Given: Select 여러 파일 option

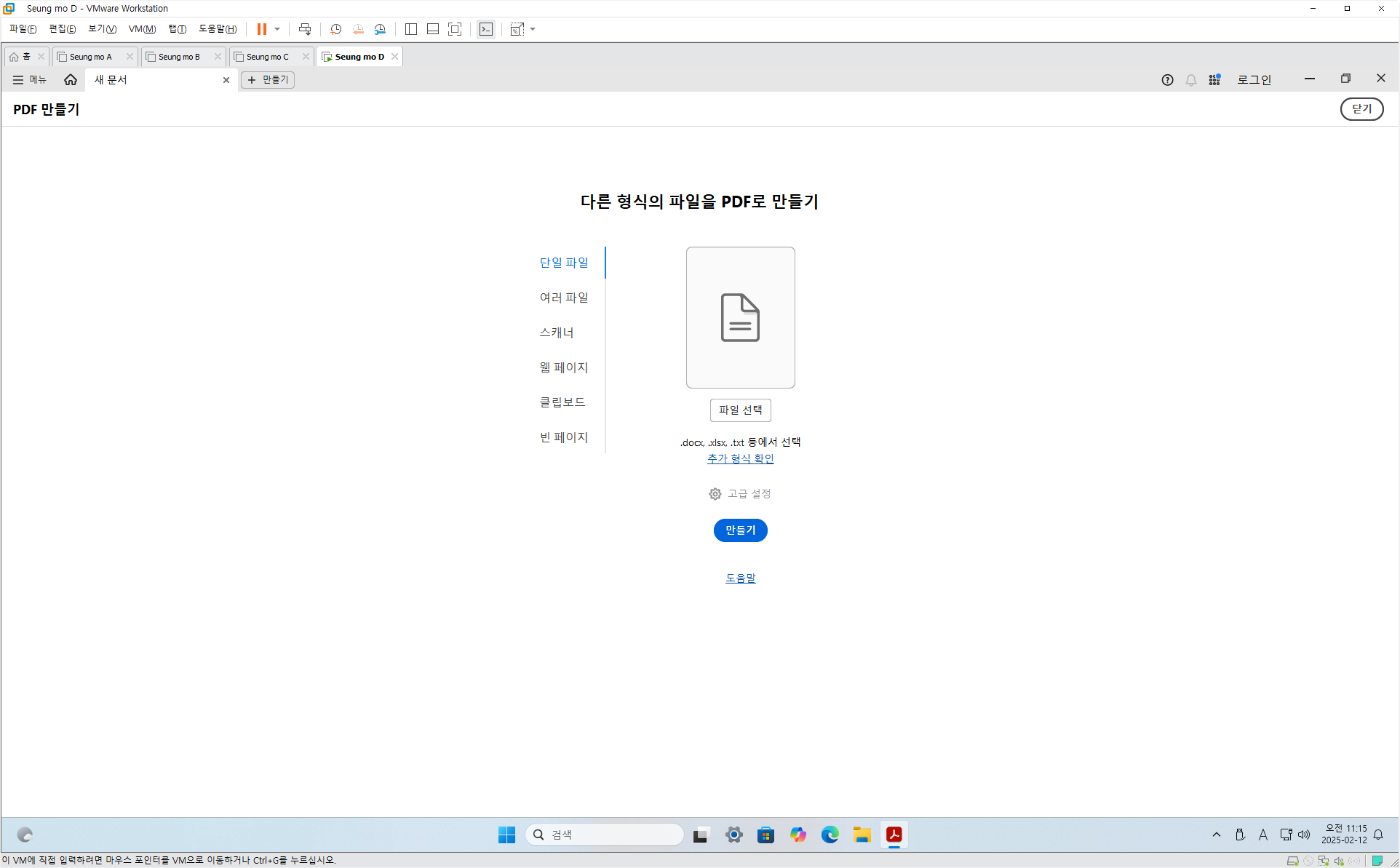Looking at the screenshot, I should [x=564, y=298].
